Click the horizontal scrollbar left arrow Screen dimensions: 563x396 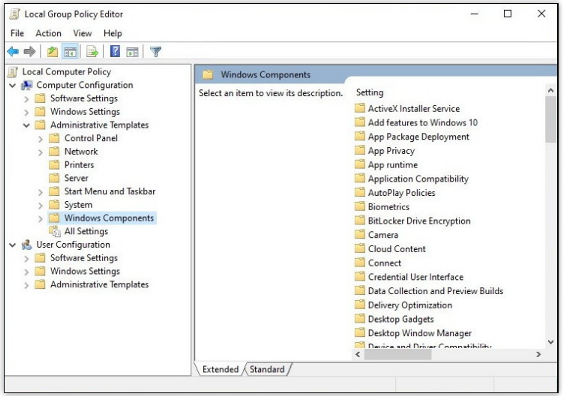(x=358, y=354)
